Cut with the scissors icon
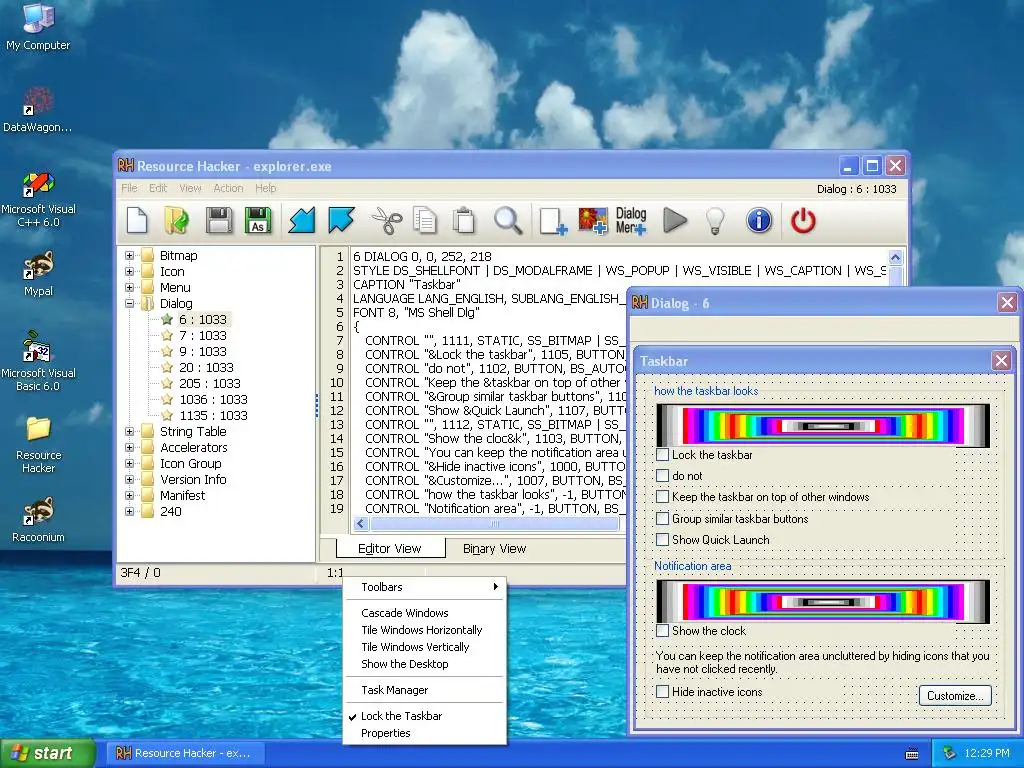This screenshot has width=1024, height=768. (387, 220)
